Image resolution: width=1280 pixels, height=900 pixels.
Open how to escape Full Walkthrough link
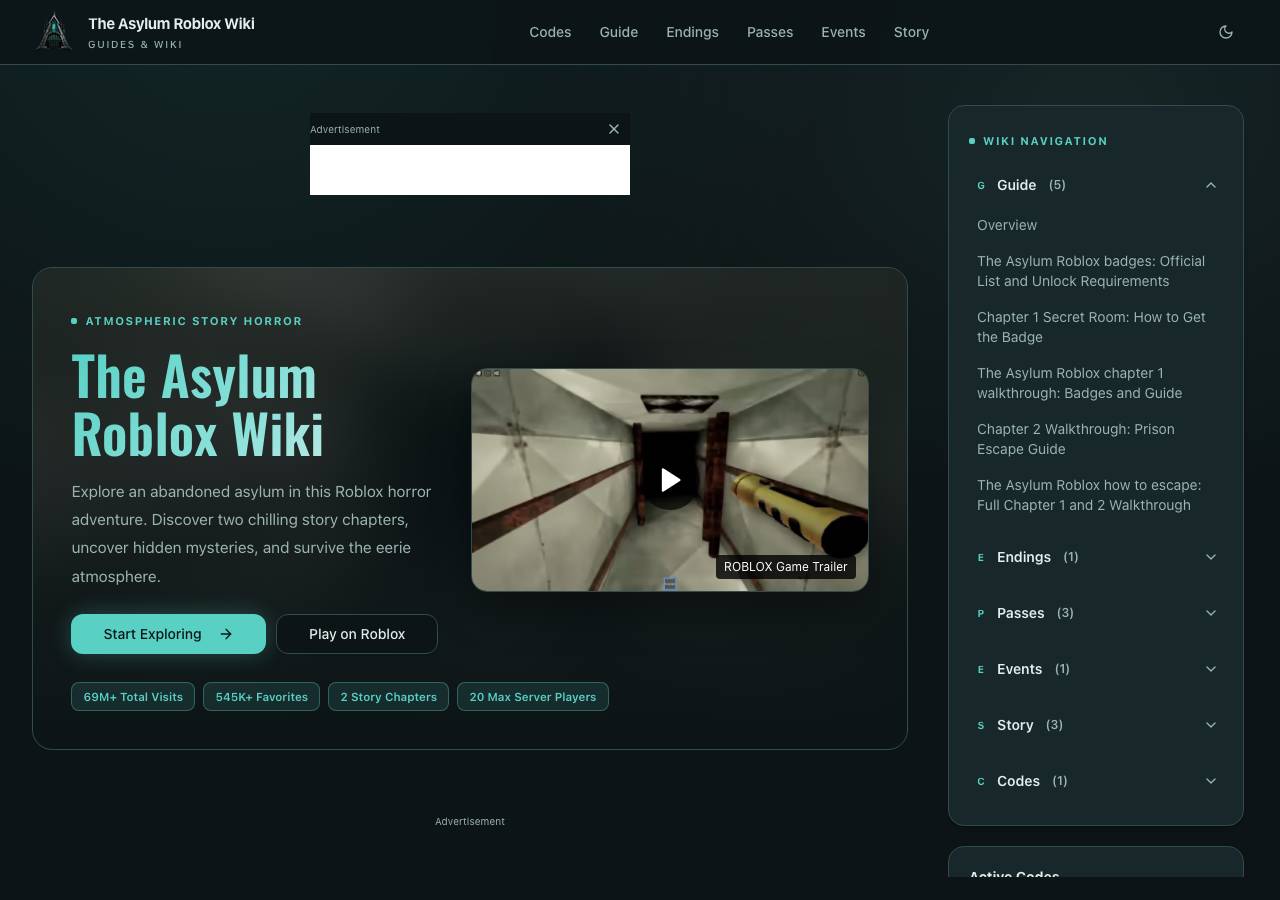(x=1089, y=495)
